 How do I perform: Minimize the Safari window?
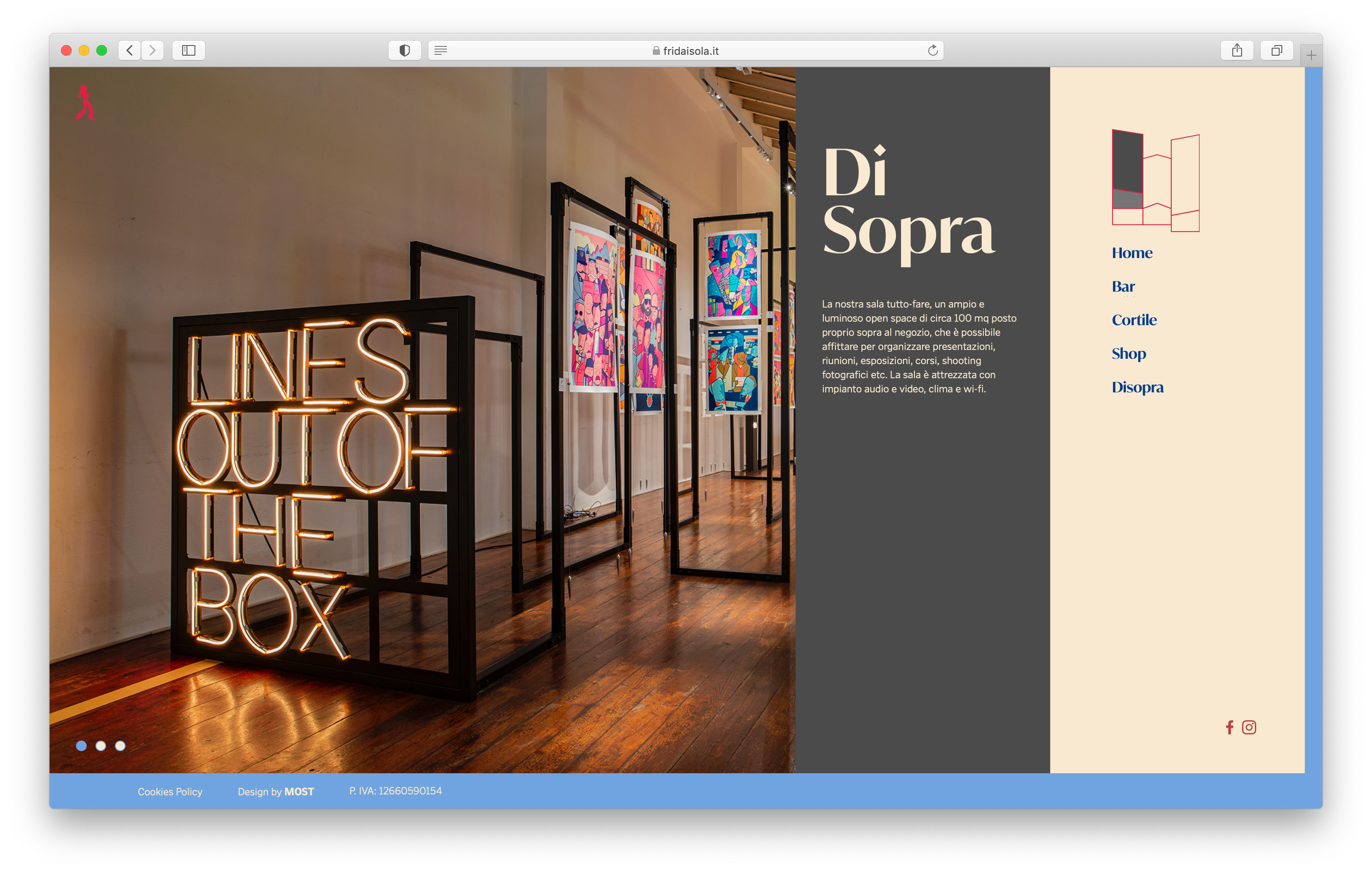coord(84,51)
